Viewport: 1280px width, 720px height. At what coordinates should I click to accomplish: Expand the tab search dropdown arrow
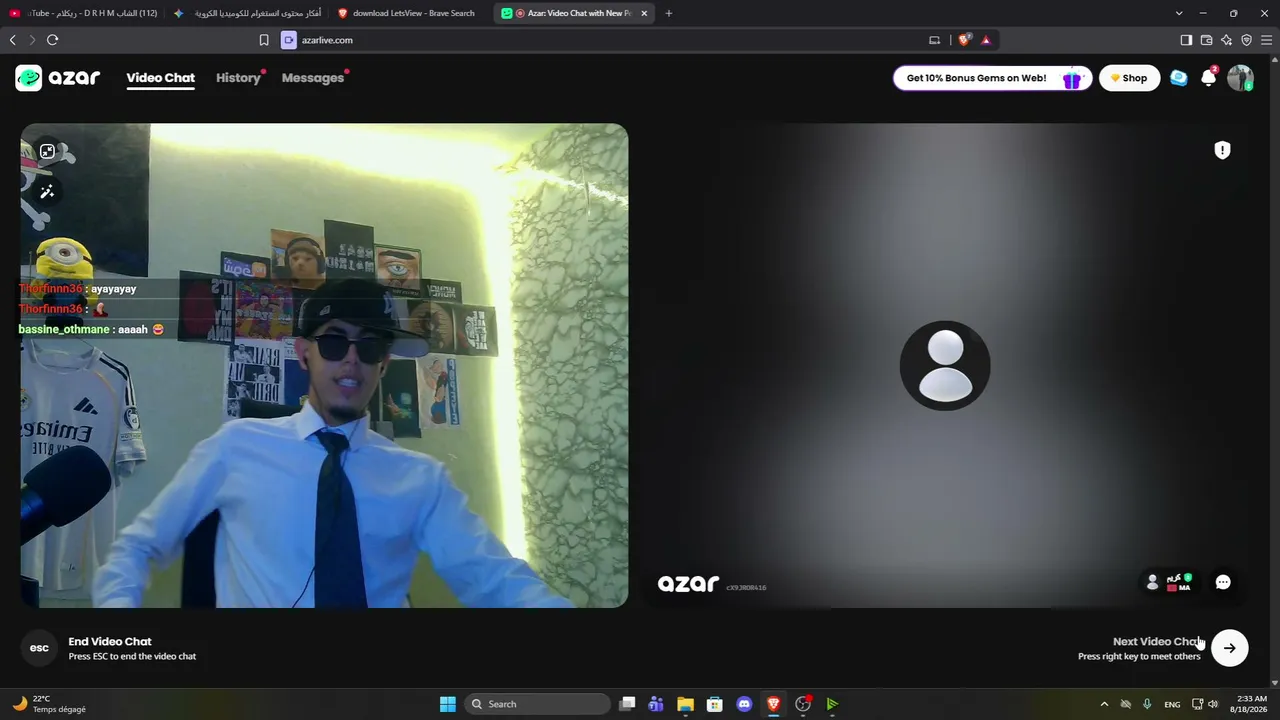pyautogui.click(x=1179, y=13)
